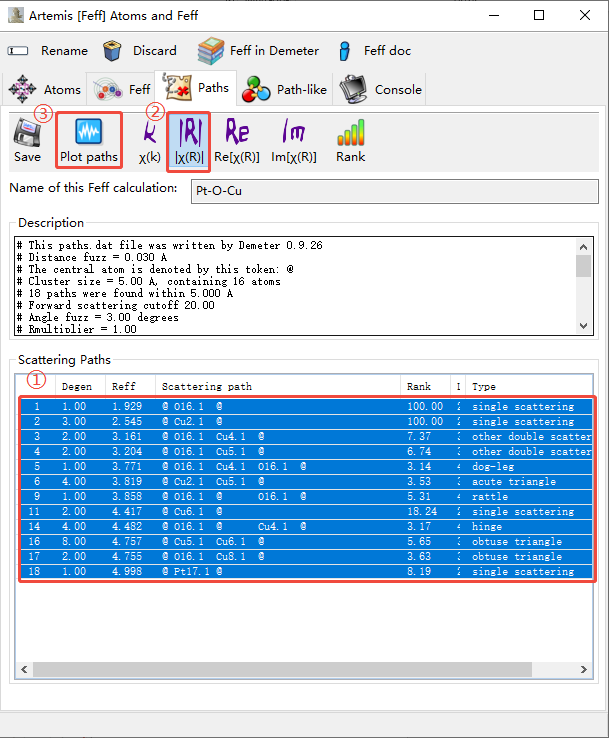Viewport: 609px width, 738px height.
Task: Select the χ(k) plot space icon
Action: point(149,140)
